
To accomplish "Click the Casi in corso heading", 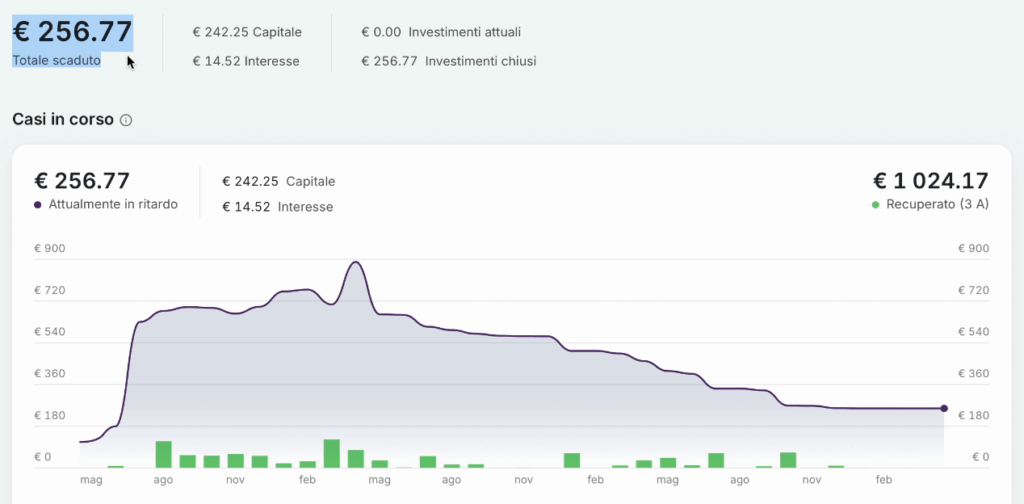I will tap(63, 120).
